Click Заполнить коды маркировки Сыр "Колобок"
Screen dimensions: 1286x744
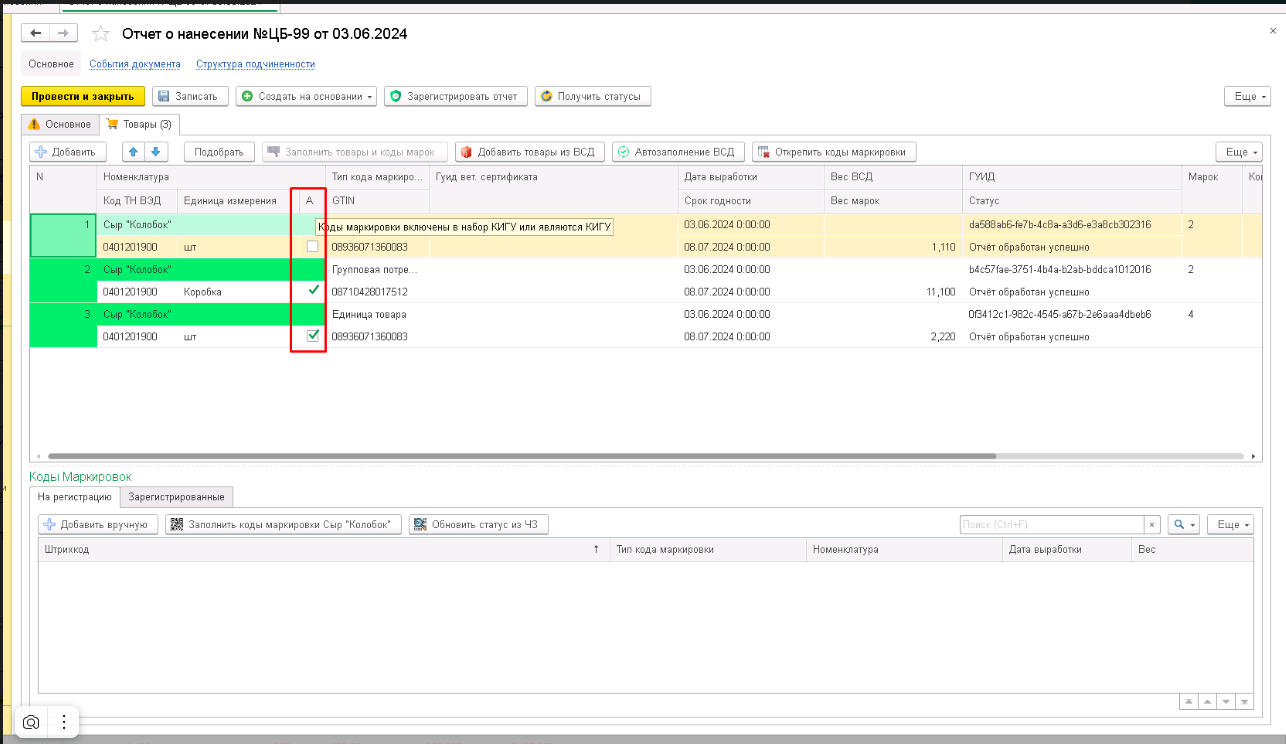[x=283, y=524]
